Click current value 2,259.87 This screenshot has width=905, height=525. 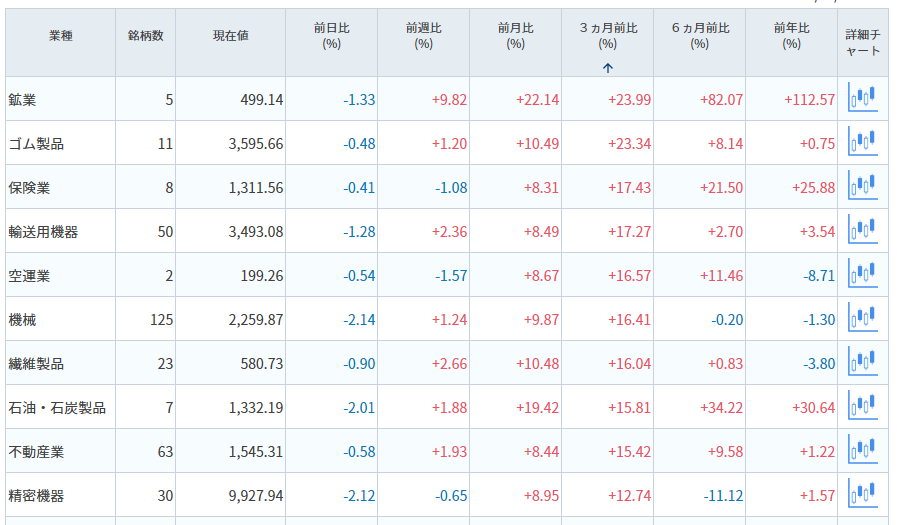pos(256,320)
